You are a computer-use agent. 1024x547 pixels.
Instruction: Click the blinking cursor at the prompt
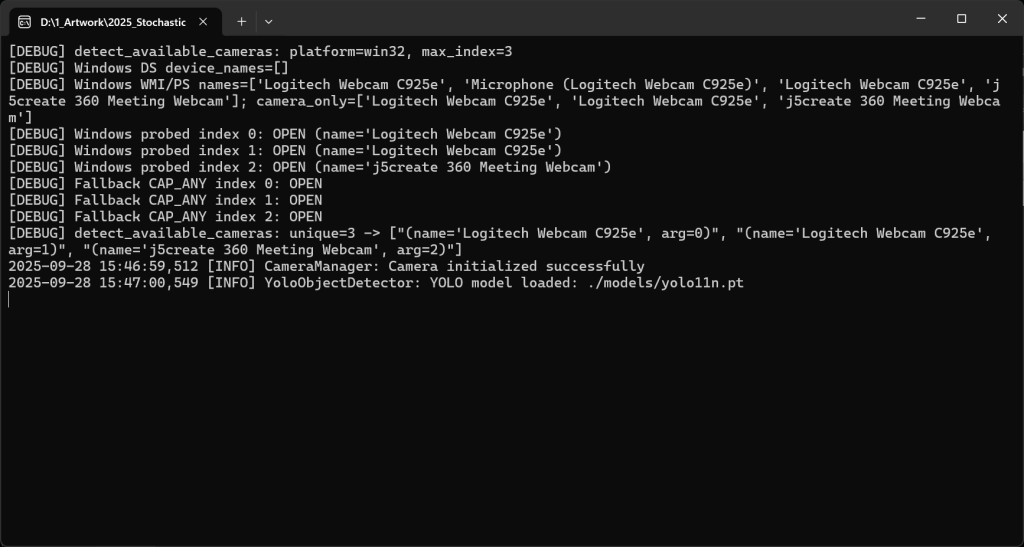tap(9, 300)
